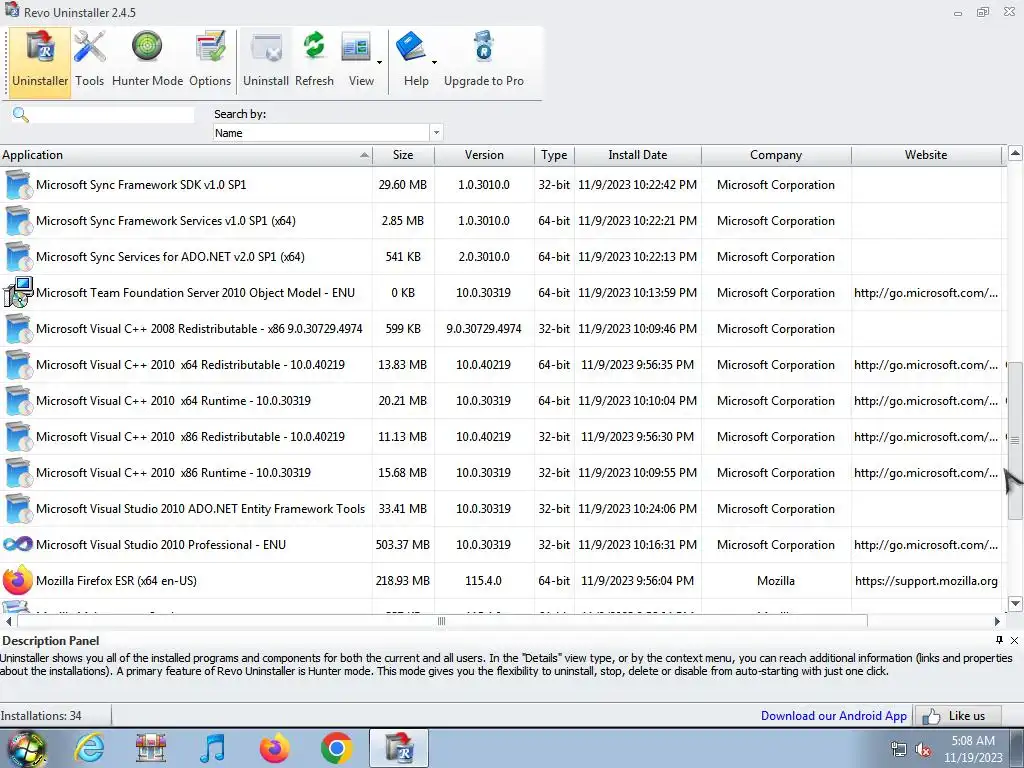This screenshot has width=1024, height=768.
Task: Open the taskbar clock showing 5:08 AM
Action: click(973, 748)
